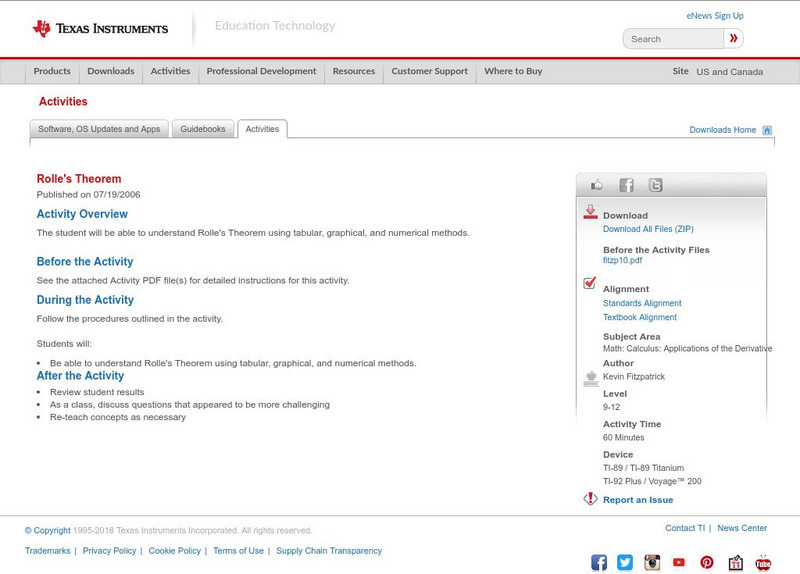Viewport: 800px width, 574px height.
Task: Open the Privacy Policy link
Action: (x=109, y=551)
